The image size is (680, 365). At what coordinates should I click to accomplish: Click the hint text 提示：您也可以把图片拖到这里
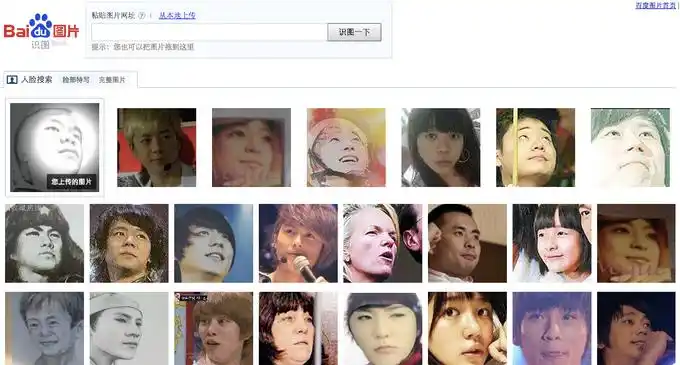(143, 47)
